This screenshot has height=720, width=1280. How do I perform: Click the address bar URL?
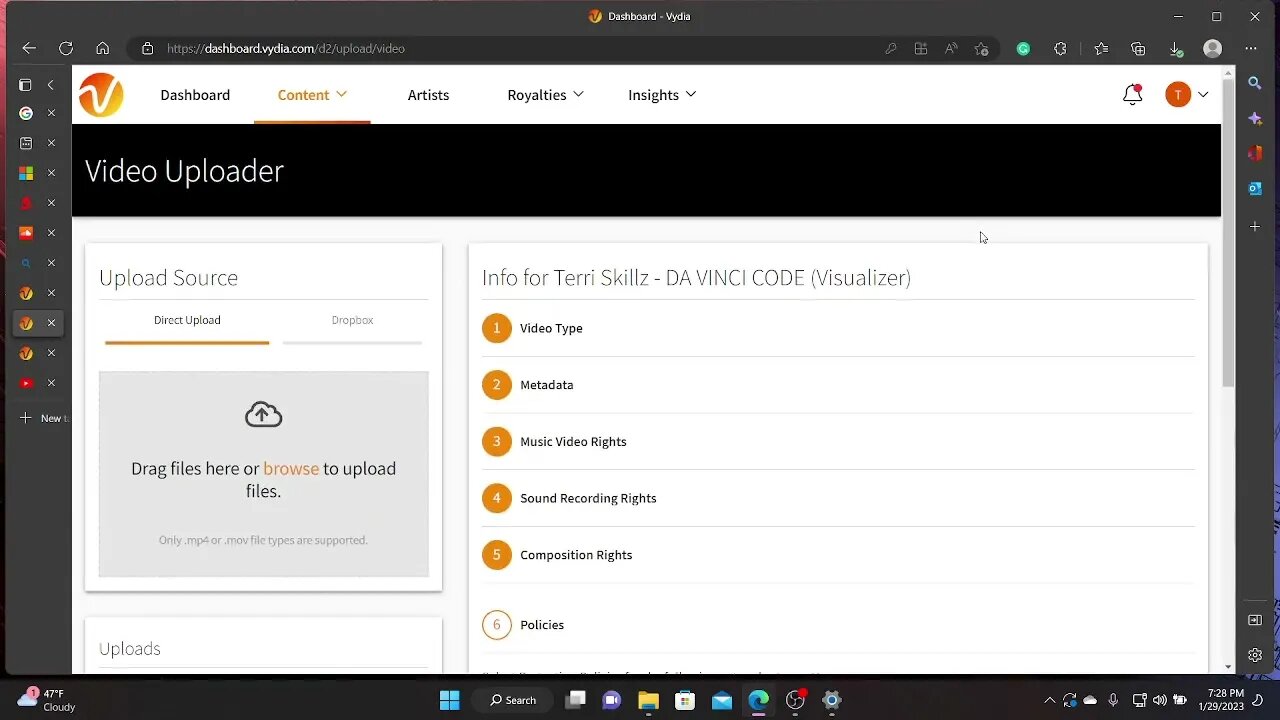(285, 48)
